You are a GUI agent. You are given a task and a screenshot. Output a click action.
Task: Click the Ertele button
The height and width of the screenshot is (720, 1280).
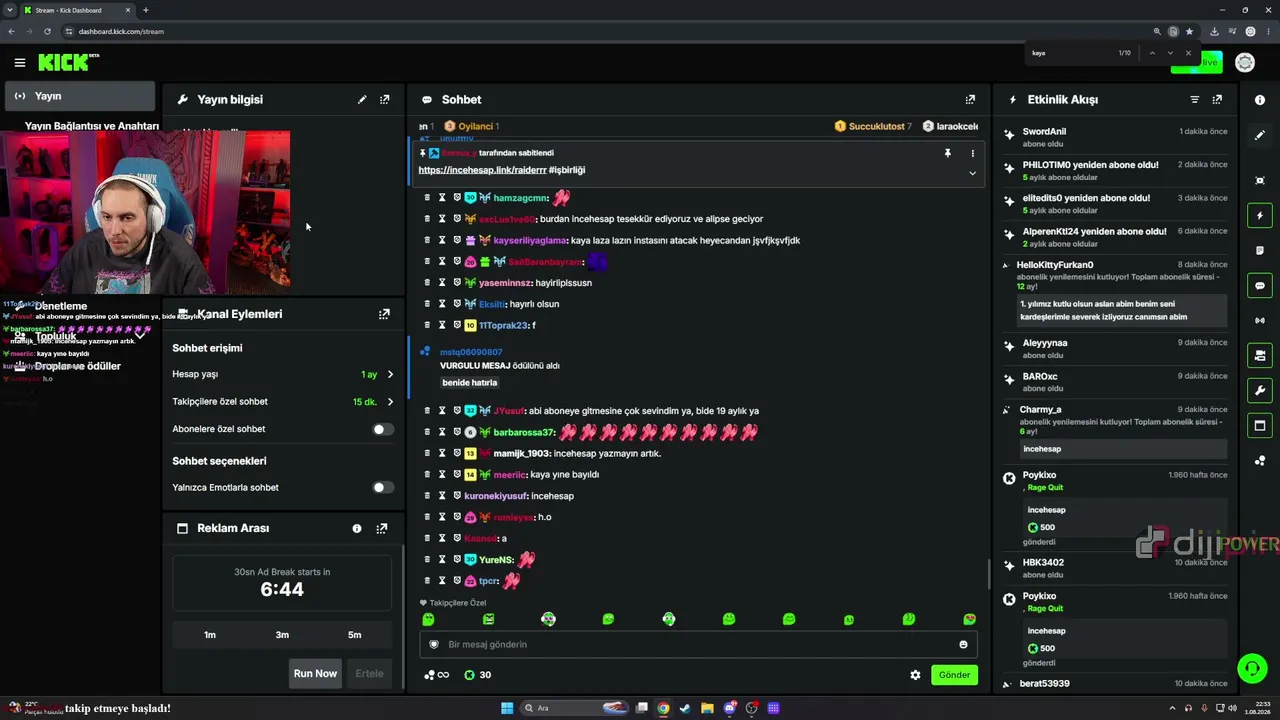[369, 674]
